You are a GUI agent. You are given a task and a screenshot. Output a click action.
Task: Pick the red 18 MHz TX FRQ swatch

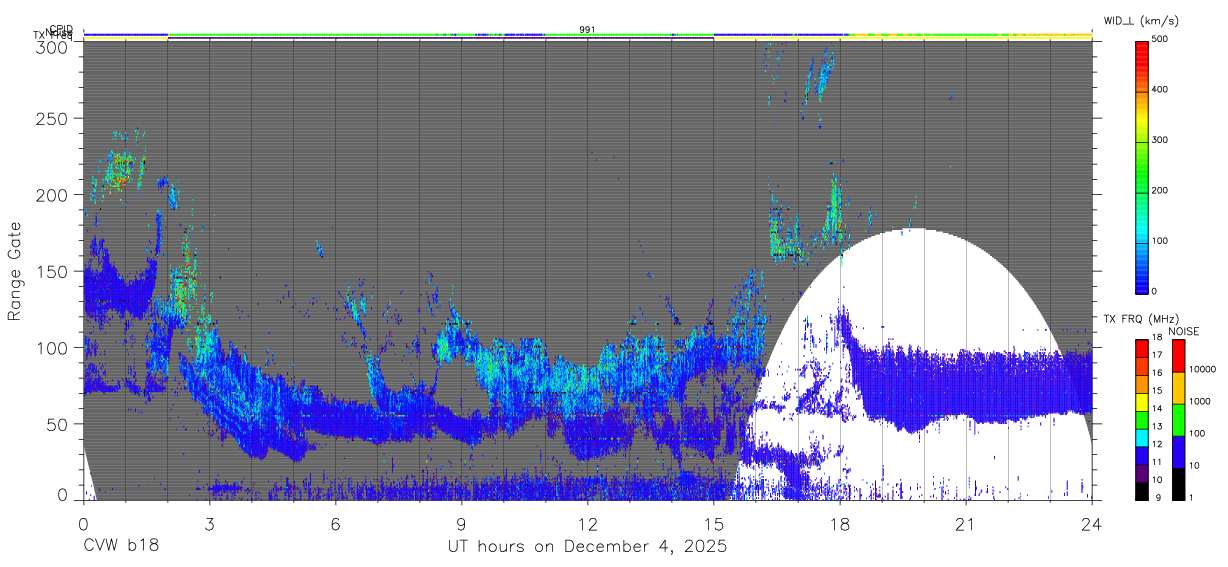[1141, 349]
